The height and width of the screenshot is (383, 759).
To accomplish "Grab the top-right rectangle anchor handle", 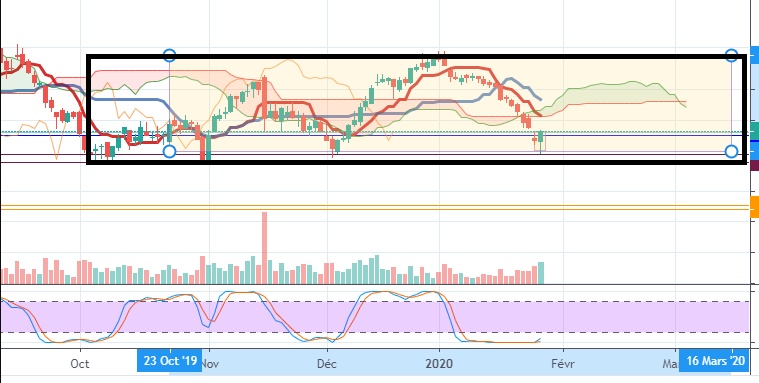I will pyautogui.click(x=731, y=55).
